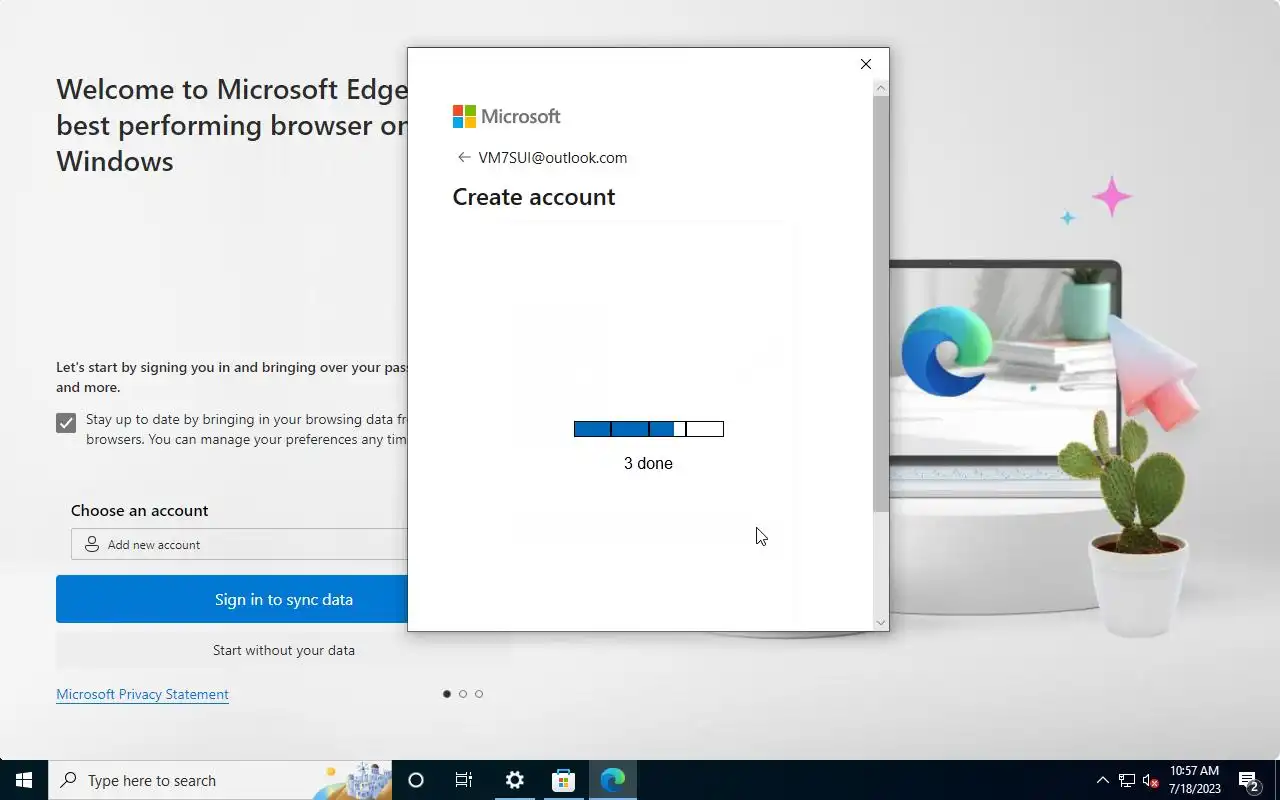Click the person icon in account selector
The width and height of the screenshot is (1280, 800).
tap(92, 544)
